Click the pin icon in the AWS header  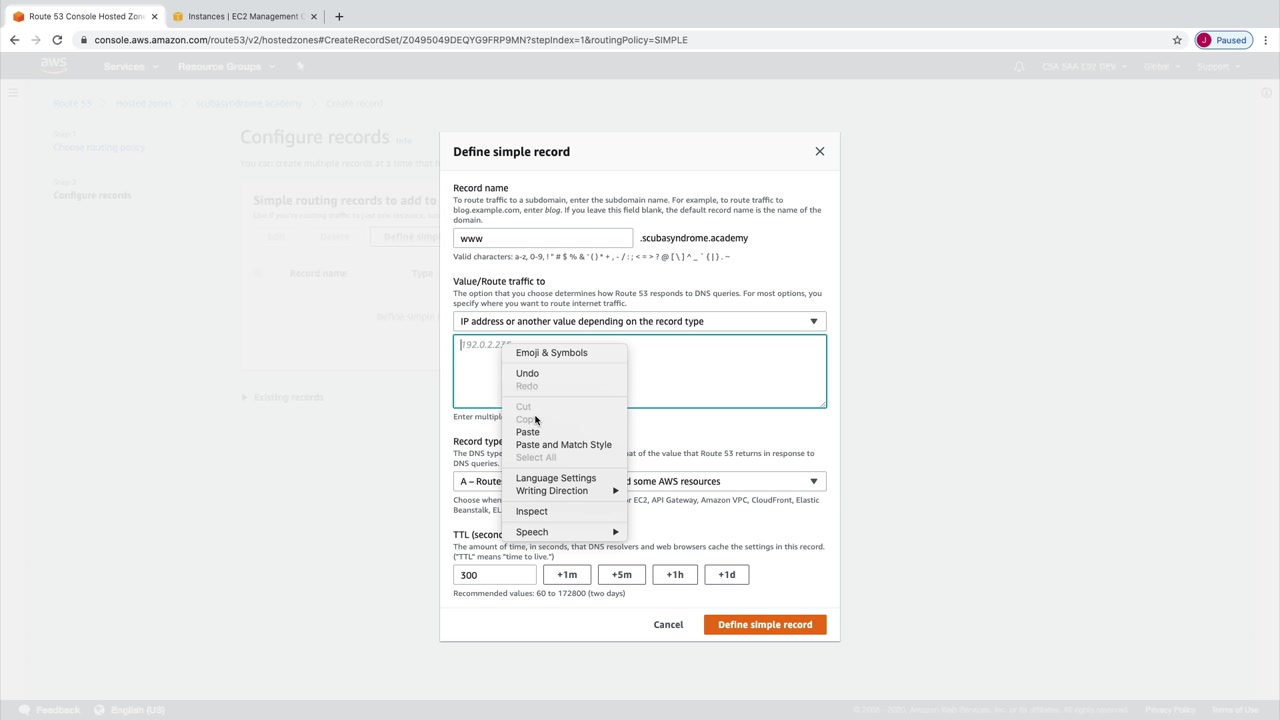pos(300,66)
